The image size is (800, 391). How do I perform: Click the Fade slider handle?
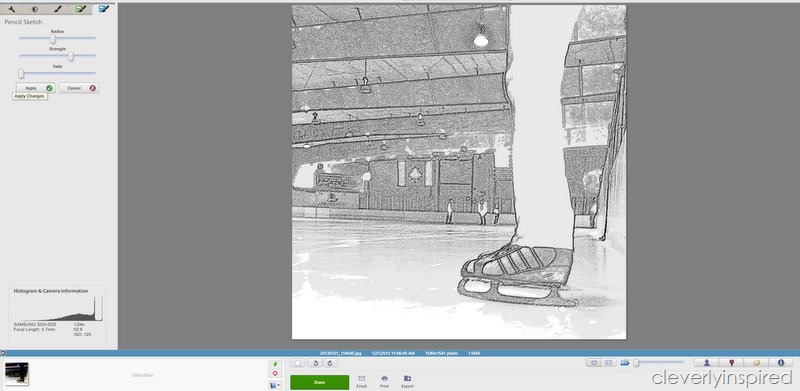coord(21,74)
